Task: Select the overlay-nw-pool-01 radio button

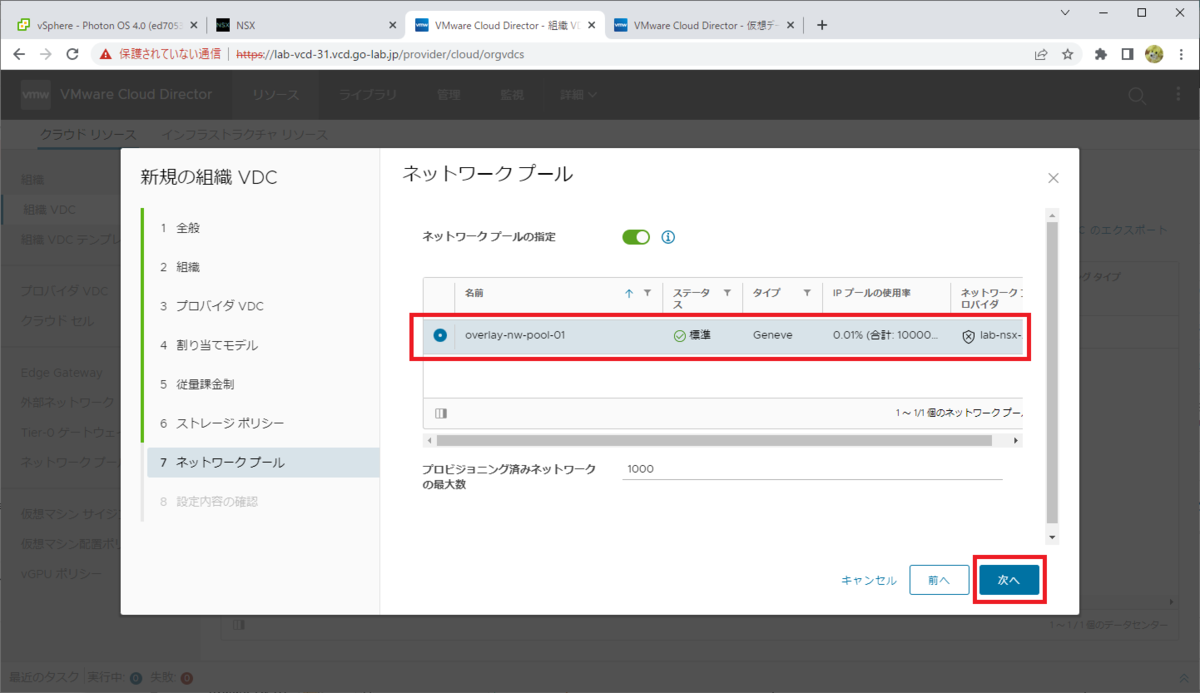Action: (440, 335)
